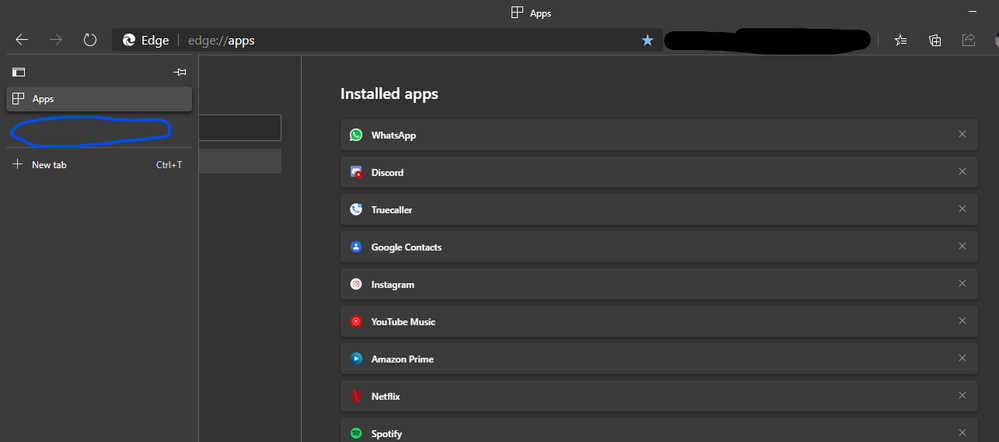
Task: Open the Google Contacts app icon
Action: click(x=356, y=247)
